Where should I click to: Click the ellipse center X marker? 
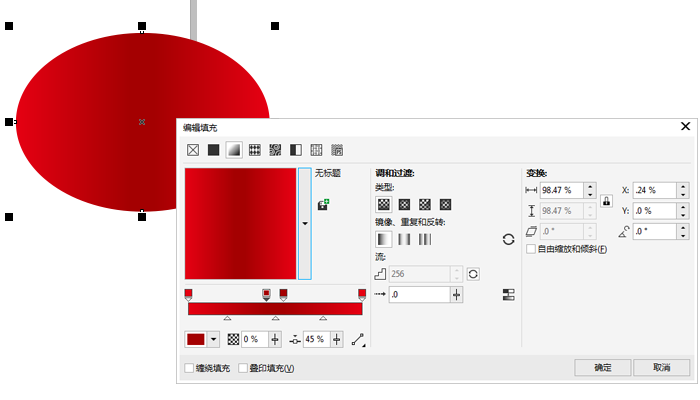pos(142,122)
